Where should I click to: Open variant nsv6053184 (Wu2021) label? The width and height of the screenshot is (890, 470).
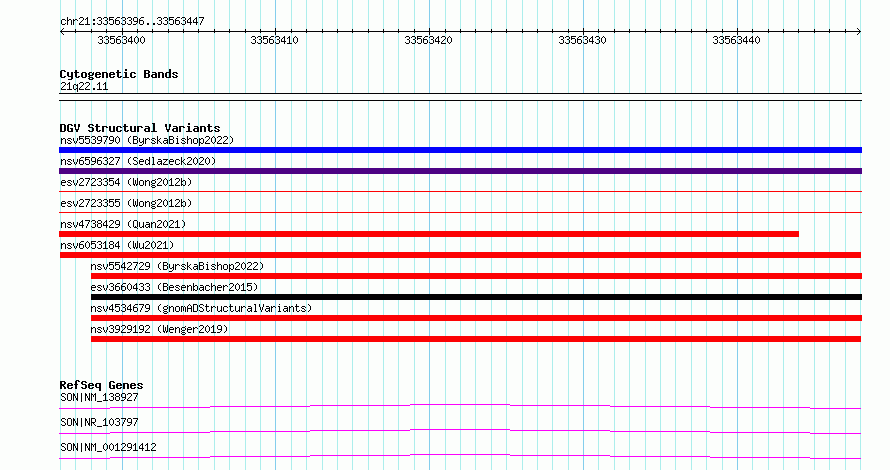coord(117,245)
